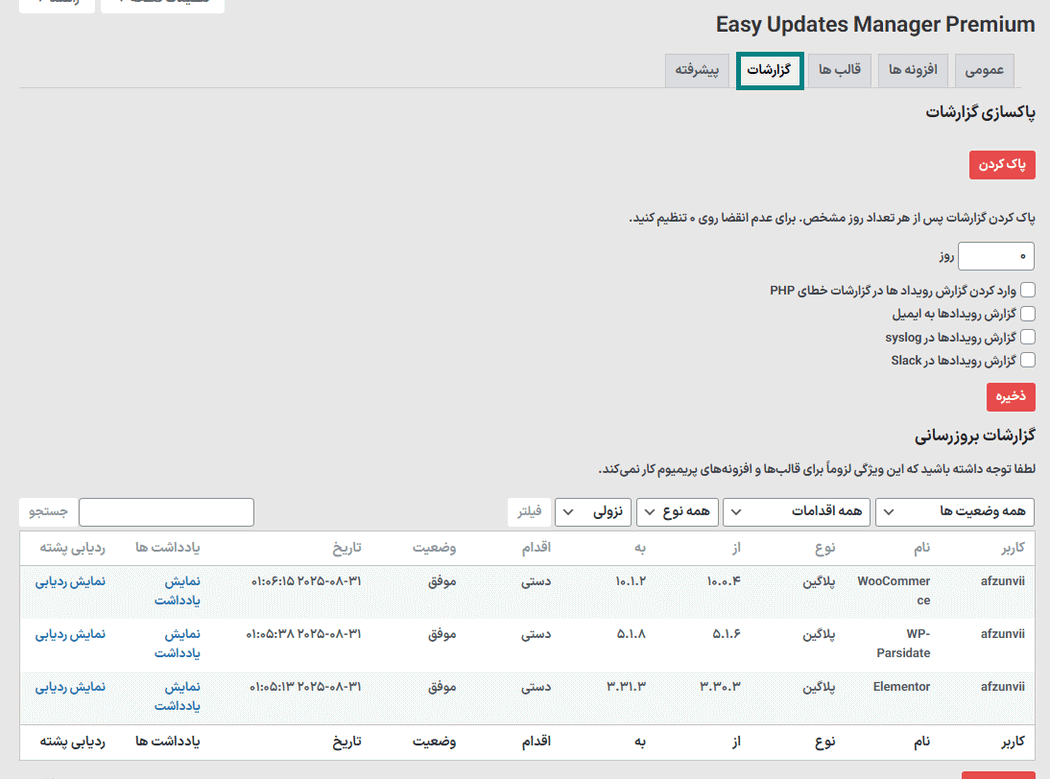Image resolution: width=1050 pixels, height=779 pixels.
Task: Click the Elementor plugin name cell
Action: pos(901,687)
